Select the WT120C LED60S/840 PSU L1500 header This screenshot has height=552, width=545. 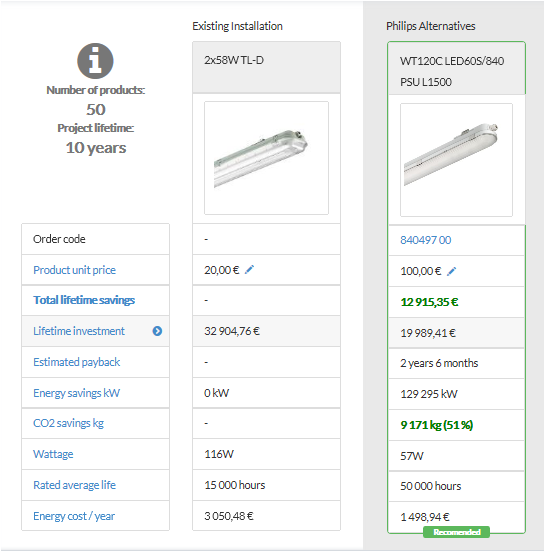coord(457,68)
